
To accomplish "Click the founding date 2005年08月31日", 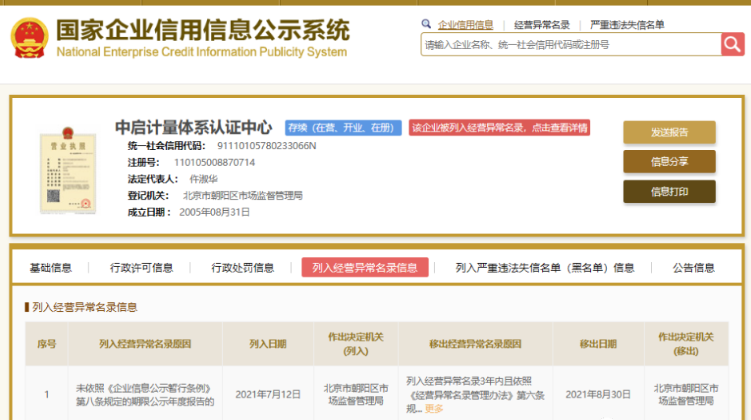I will 215,212.
